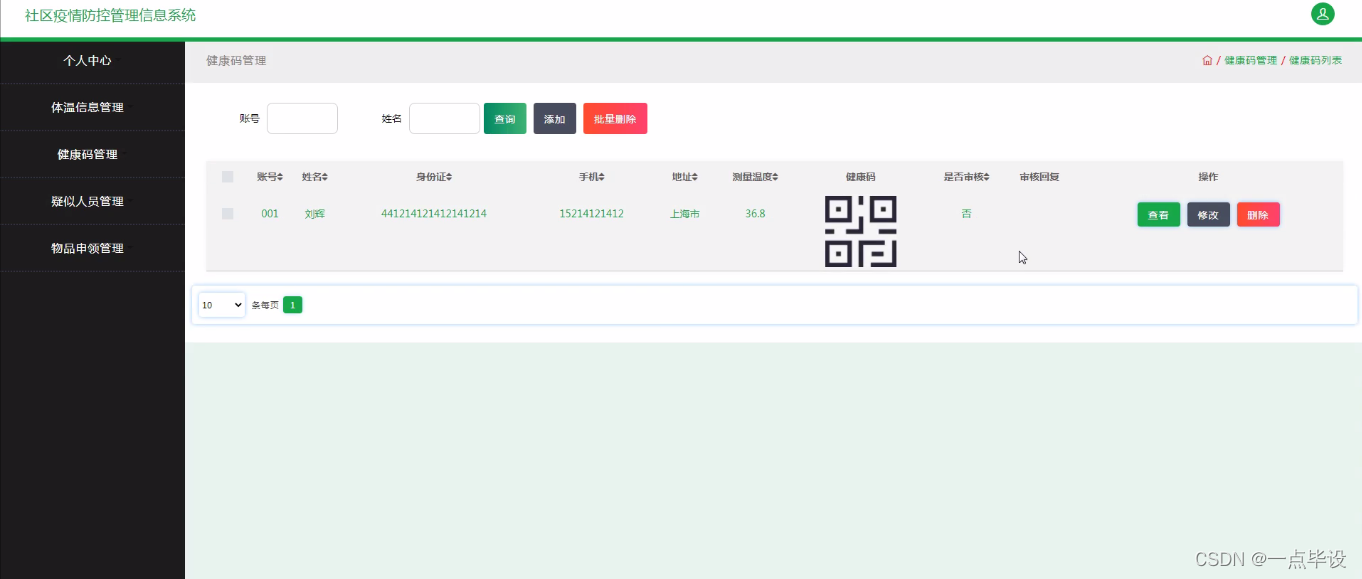Click the home icon in breadcrumb
This screenshot has height=579, width=1362.
click(x=1207, y=60)
